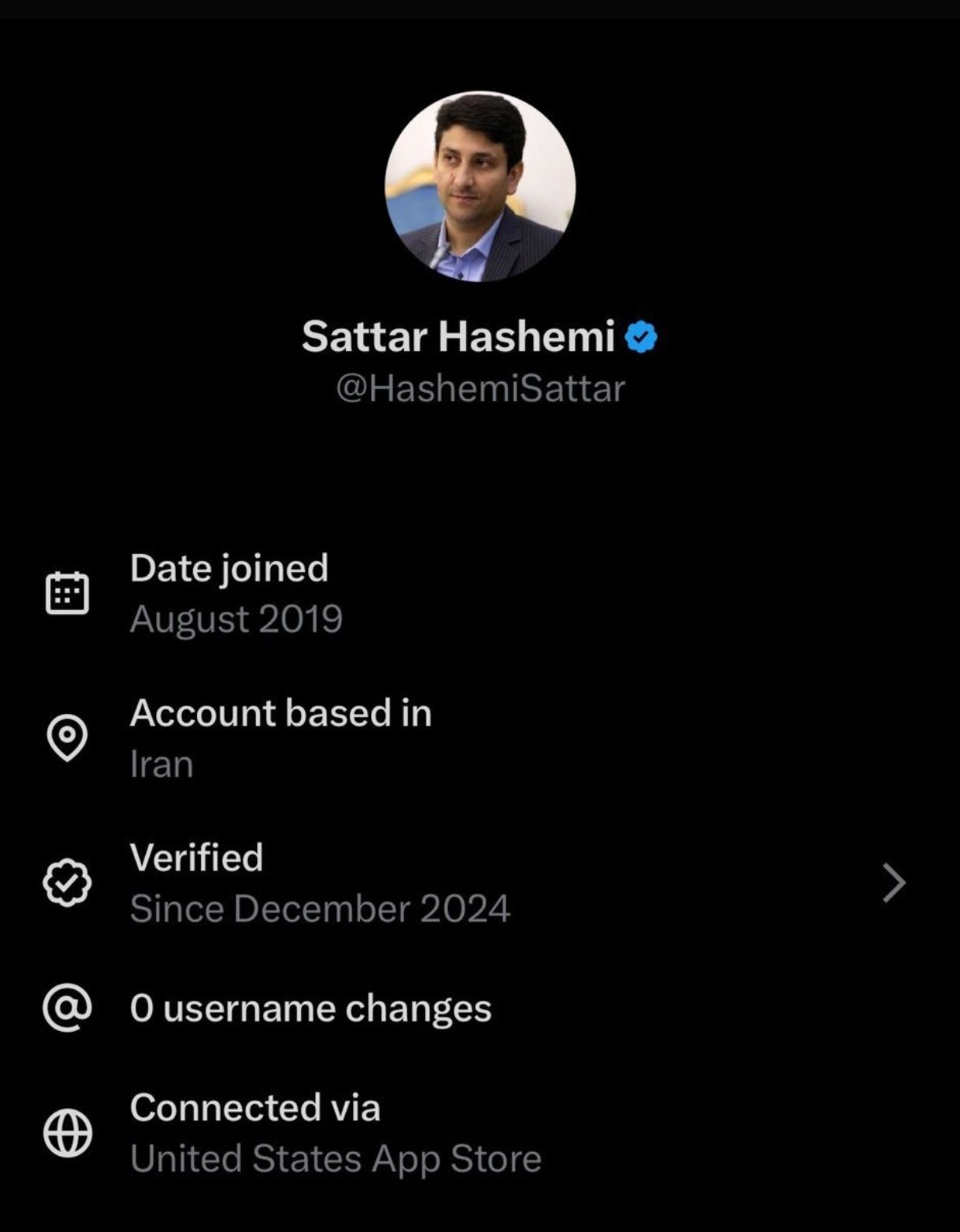Open Sattar Hashemi's profile picture
The height and width of the screenshot is (1232, 960).
click(x=480, y=187)
